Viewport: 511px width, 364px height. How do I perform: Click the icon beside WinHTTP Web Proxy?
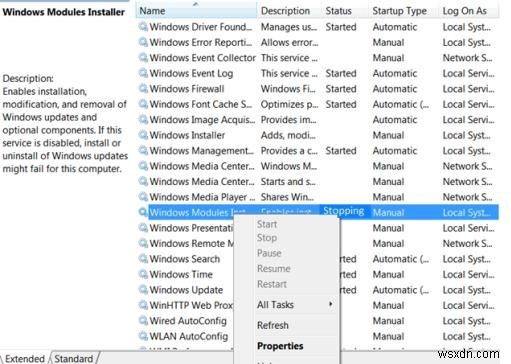[143, 305]
